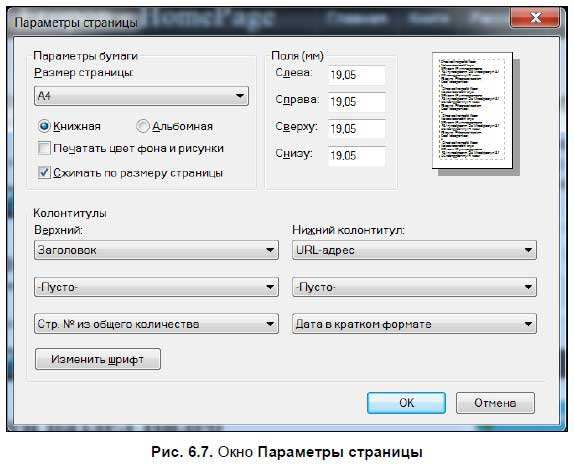Screen dimensions: 574x464
Task: Open the A4 page size dropdown
Action: tap(141, 96)
